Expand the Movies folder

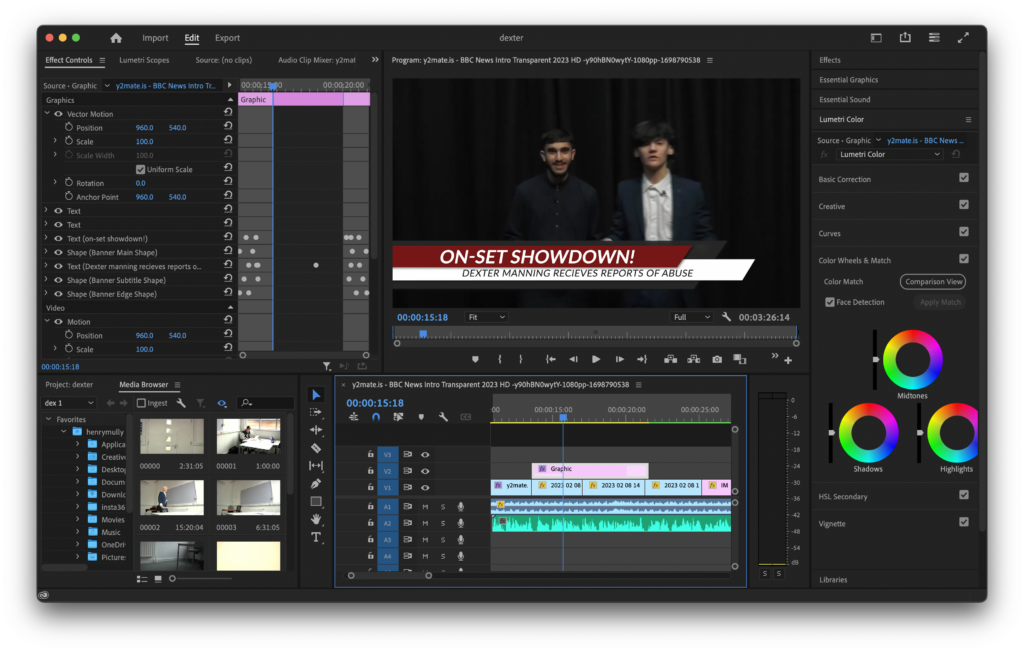pos(78,519)
